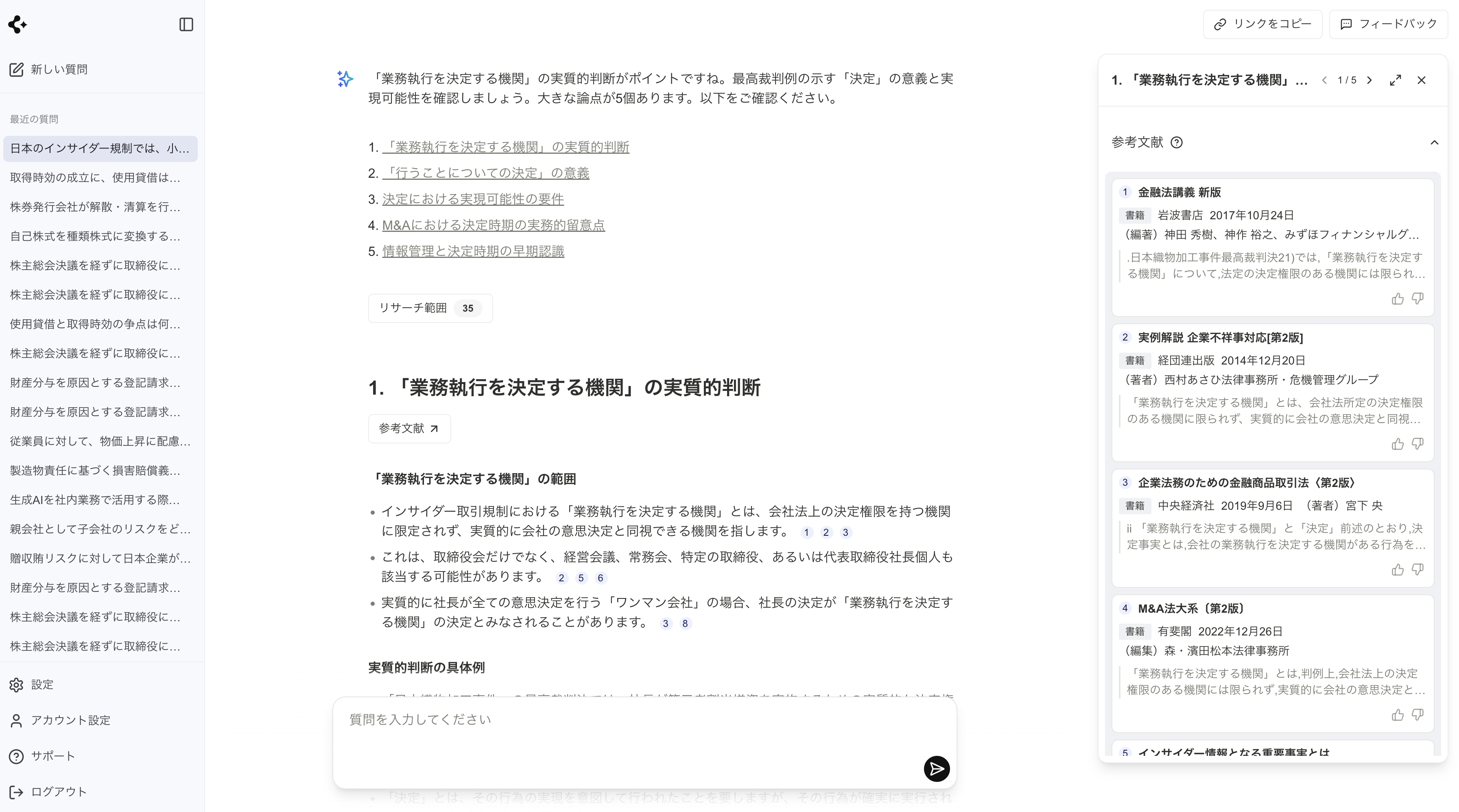Click the app logo icon

tap(17, 24)
